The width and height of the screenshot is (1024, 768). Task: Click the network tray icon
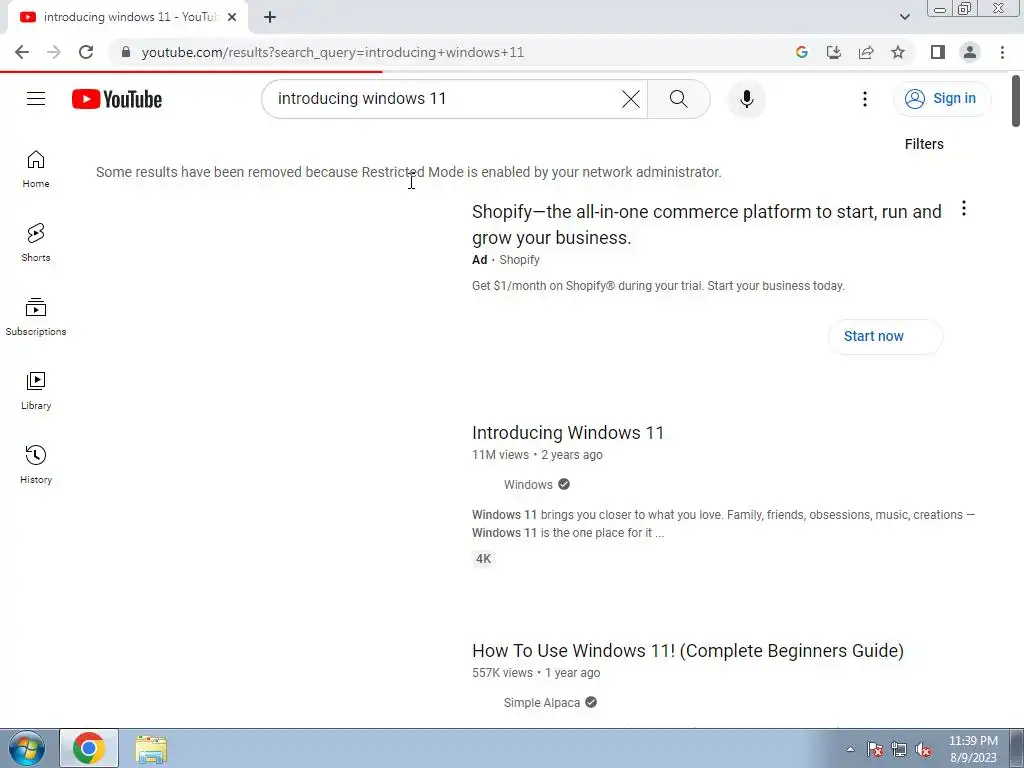click(x=899, y=749)
